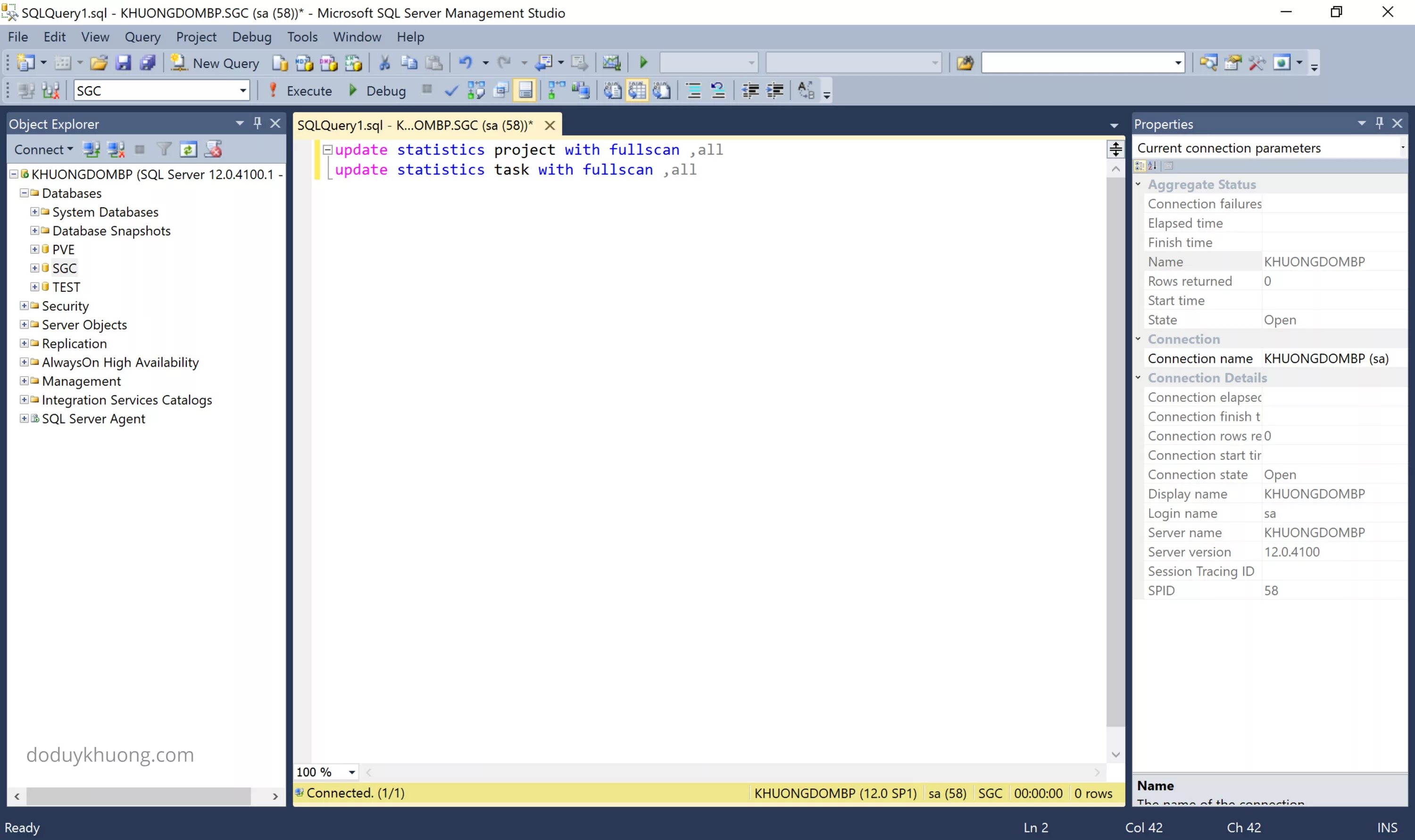The image size is (1415, 840).
Task: Click Refresh icon in Object Explorer toolbar
Action: click(188, 150)
